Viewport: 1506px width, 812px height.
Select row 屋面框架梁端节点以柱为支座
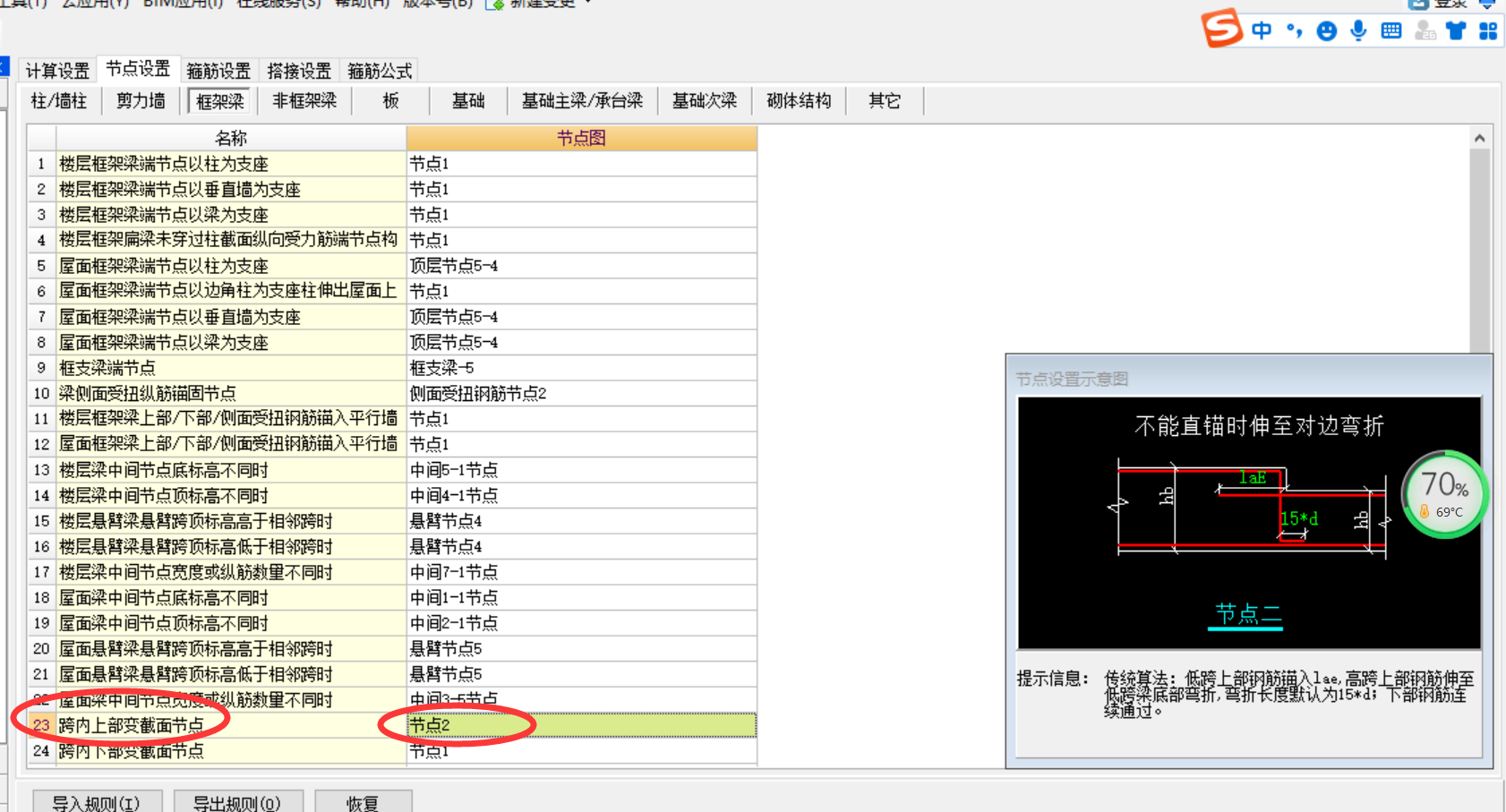click(231, 266)
